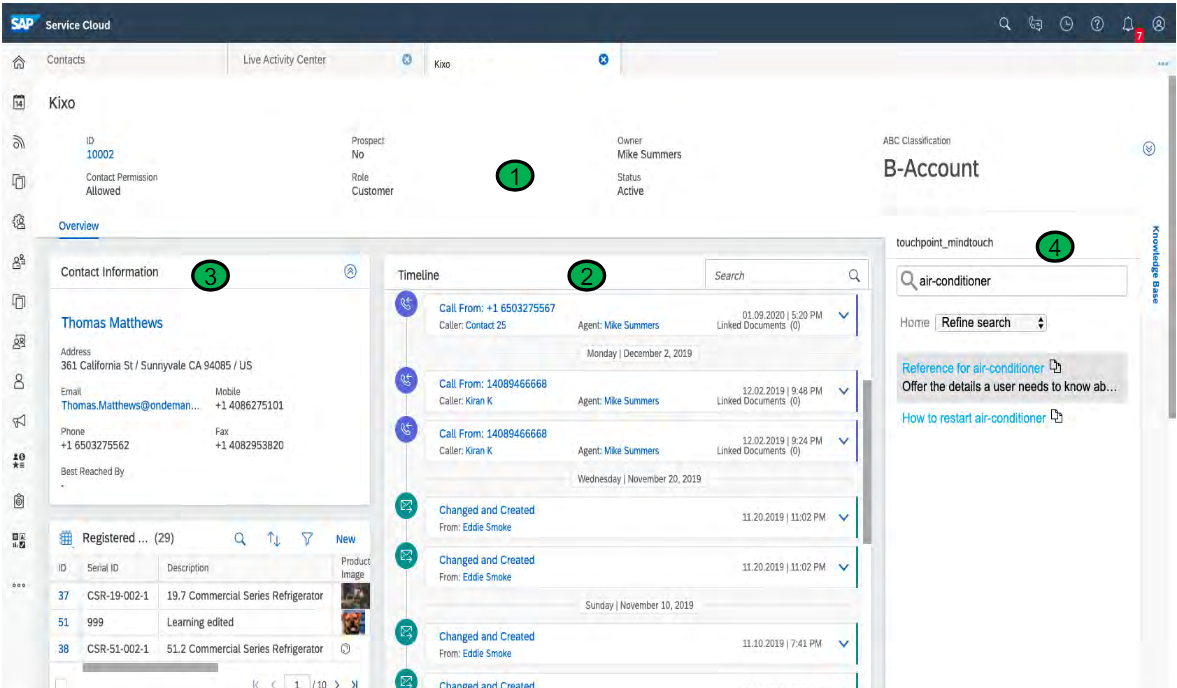Click Home in knowledge base breadcrumb
The width and height of the screenshot is (1177, 688).
[x=914, y=323]
